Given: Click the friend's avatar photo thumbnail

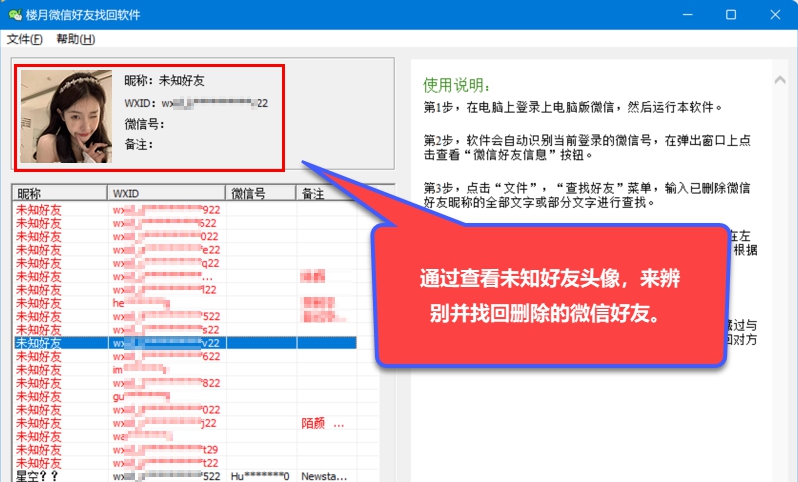Looking at the screenshot, I should click(x=66, y=117).
